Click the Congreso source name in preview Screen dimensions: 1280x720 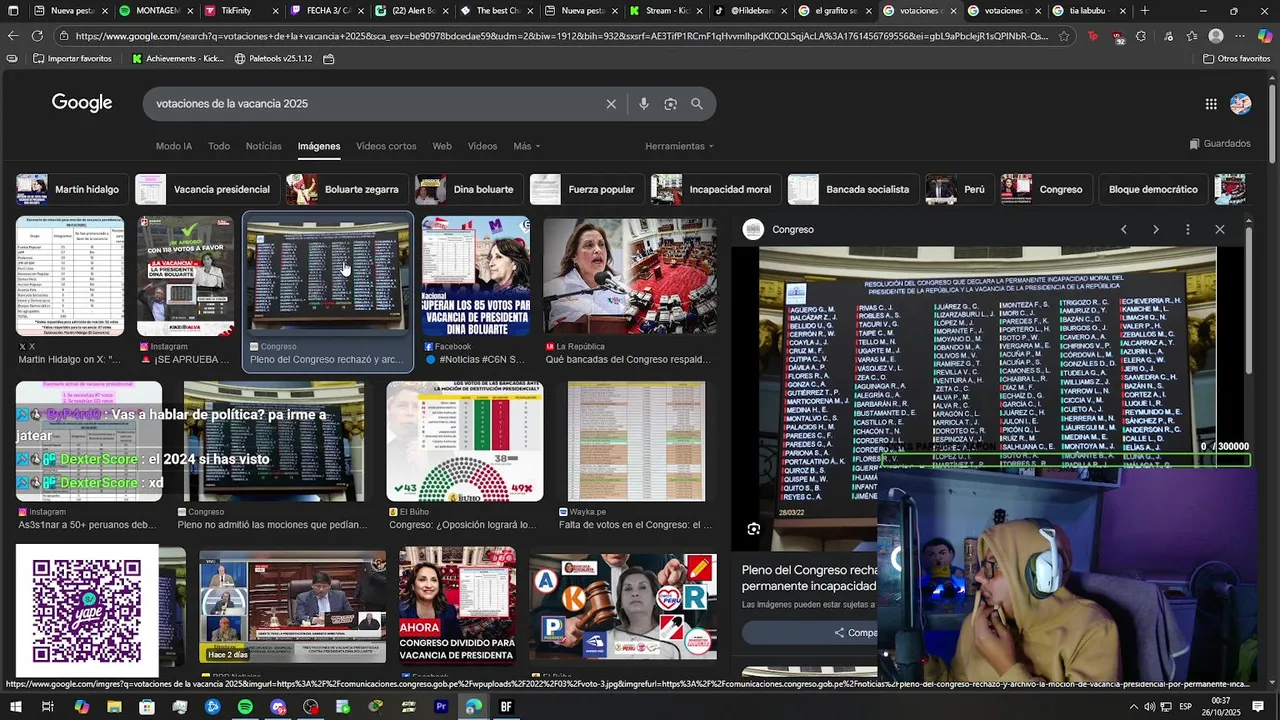[x=793, y=230]
